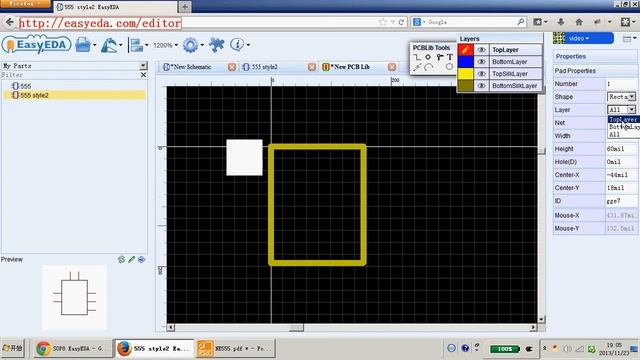640x360 pixels.
Task: Select the Track tool in PCBLib Tools
Action: click(x=417, y=57)
